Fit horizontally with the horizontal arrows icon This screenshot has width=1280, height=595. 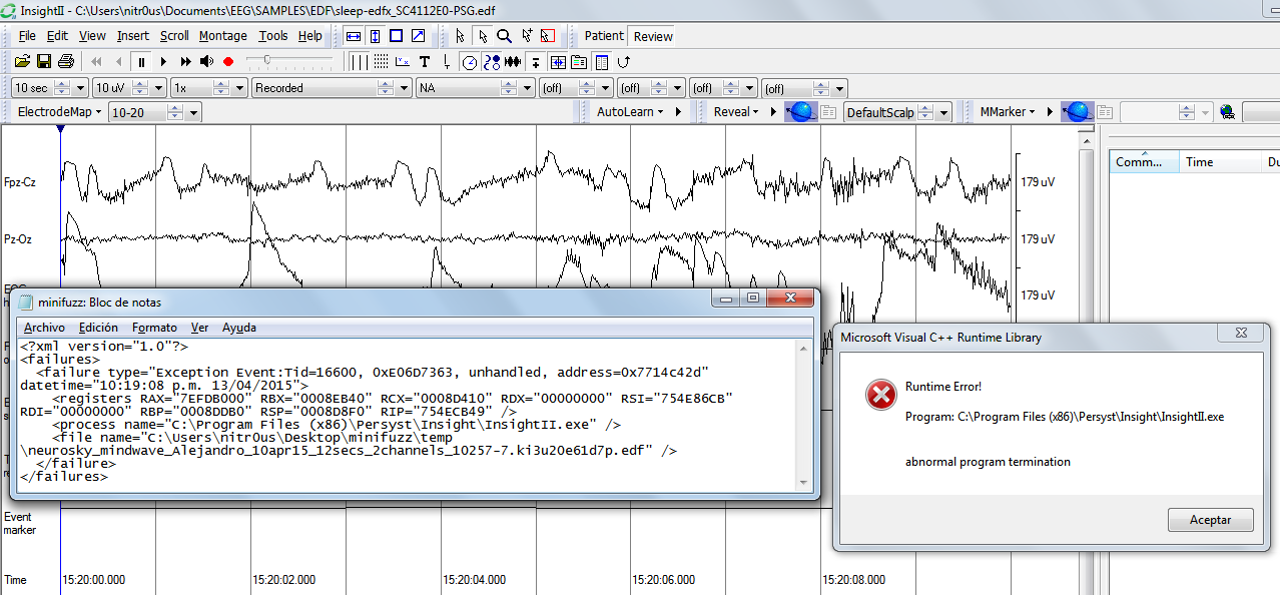click(353, 36)
